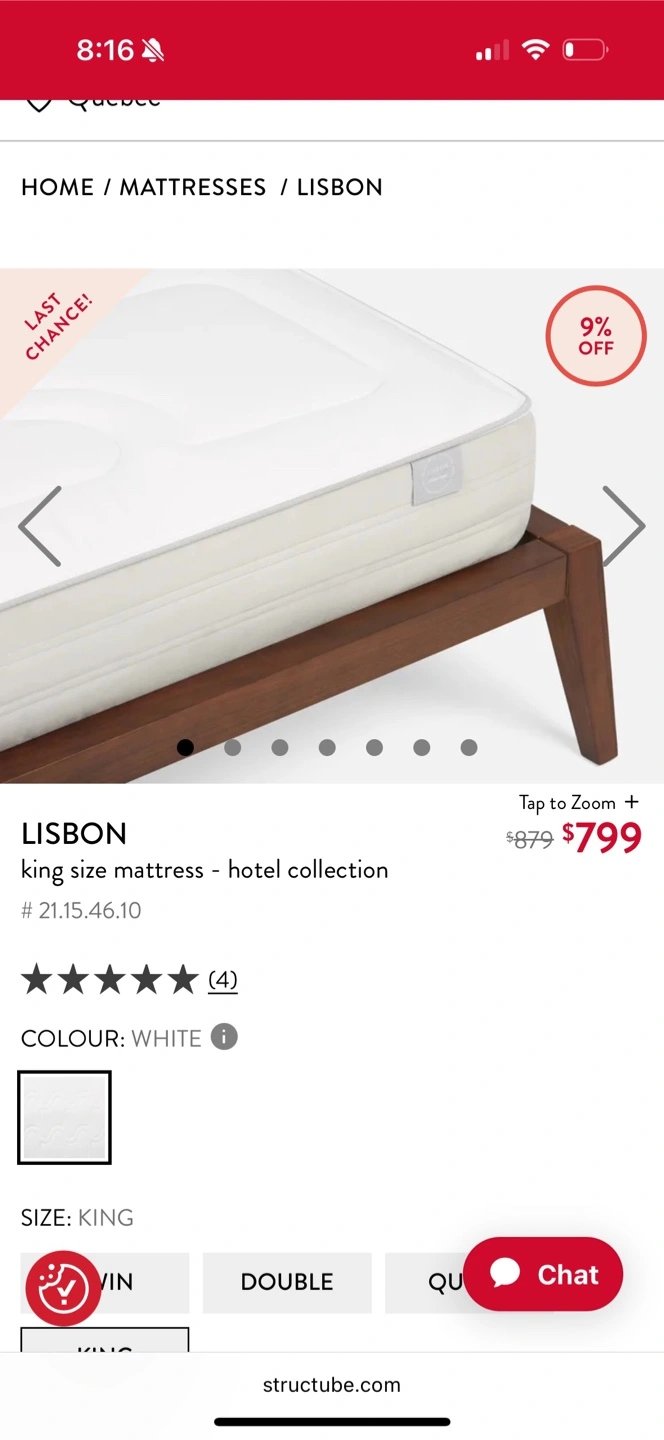Screen dimensions: 664x1440
Task: Open the (4) reviews link
Action: click(x=223, y=979)
